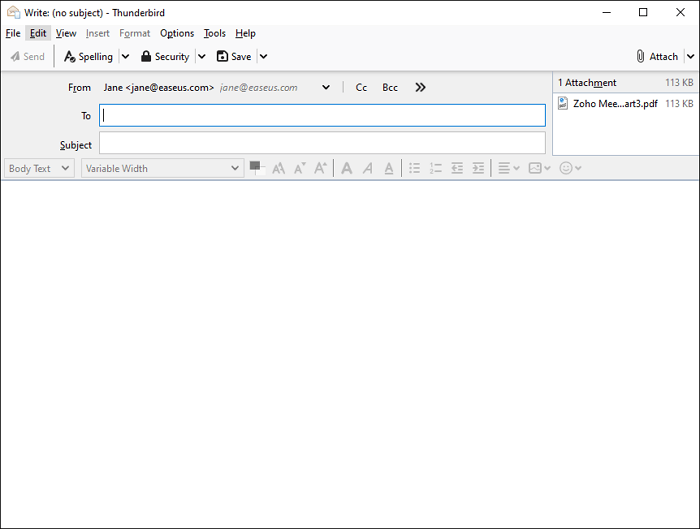
Task: Minimize the compose window
Action: click(606, 12)
